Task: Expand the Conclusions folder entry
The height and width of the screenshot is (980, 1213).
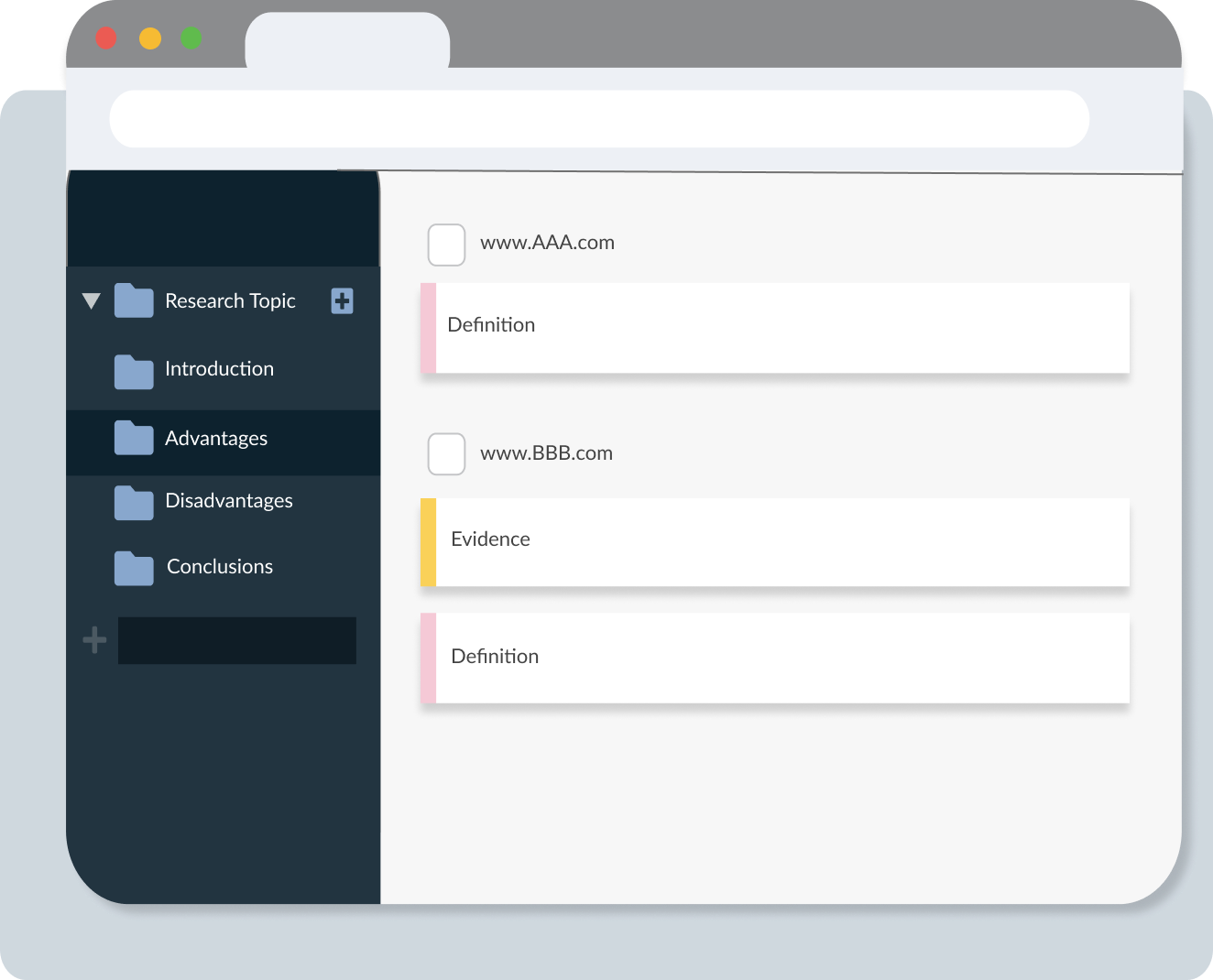Action: click(219, 567)
